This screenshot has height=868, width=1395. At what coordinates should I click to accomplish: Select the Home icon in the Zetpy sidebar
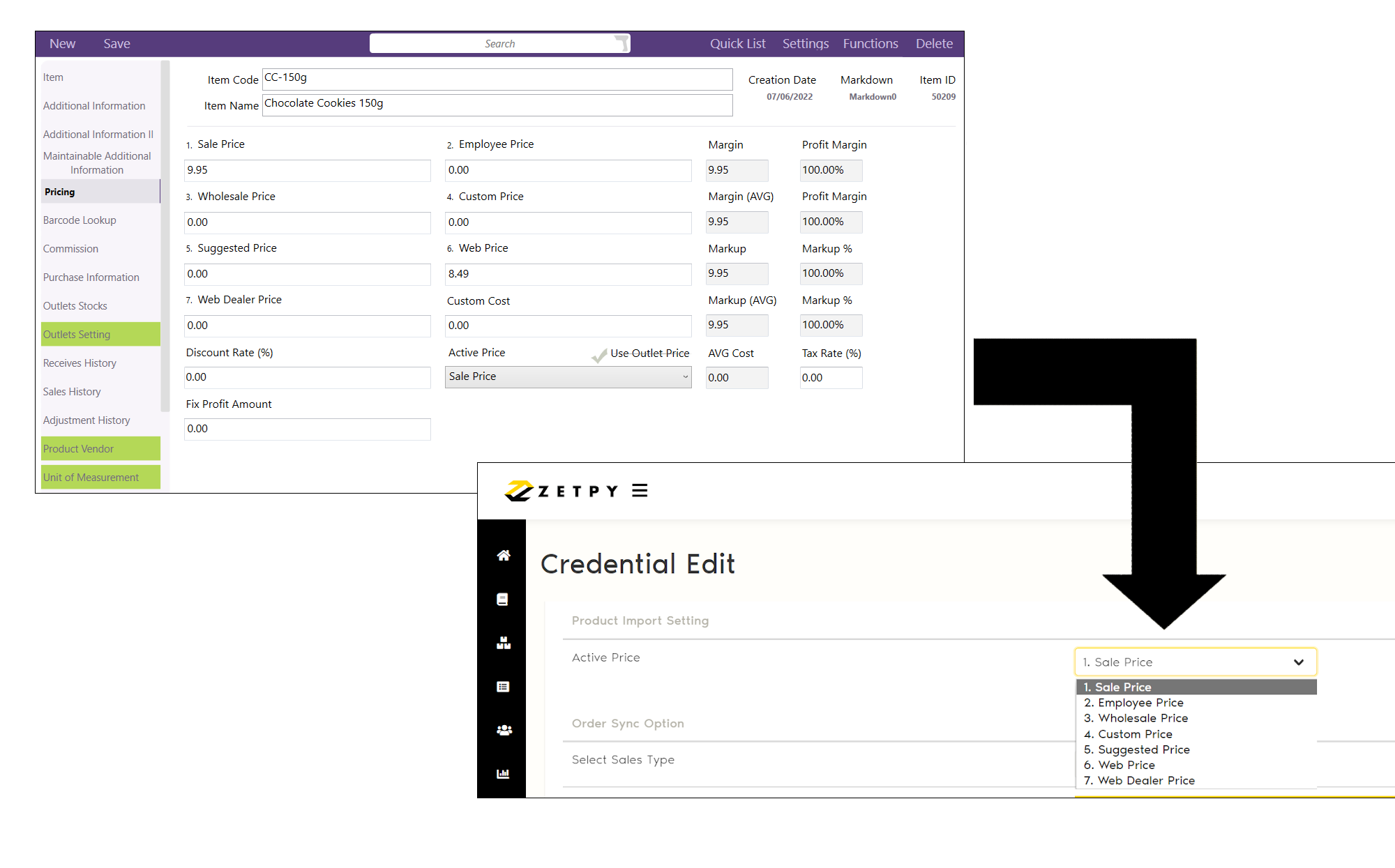[503, 554]
